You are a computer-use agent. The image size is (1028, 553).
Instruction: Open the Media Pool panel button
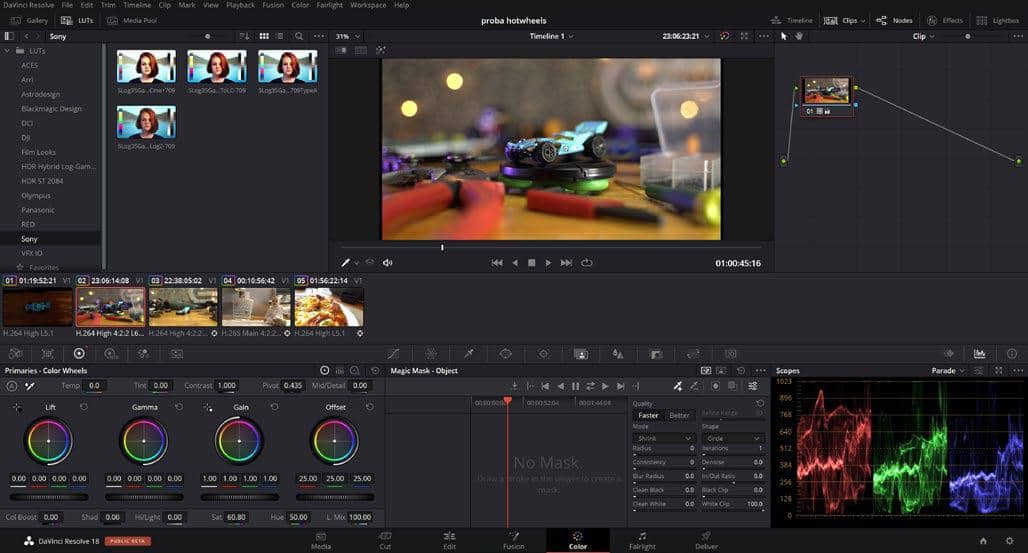tap(131, 20)
